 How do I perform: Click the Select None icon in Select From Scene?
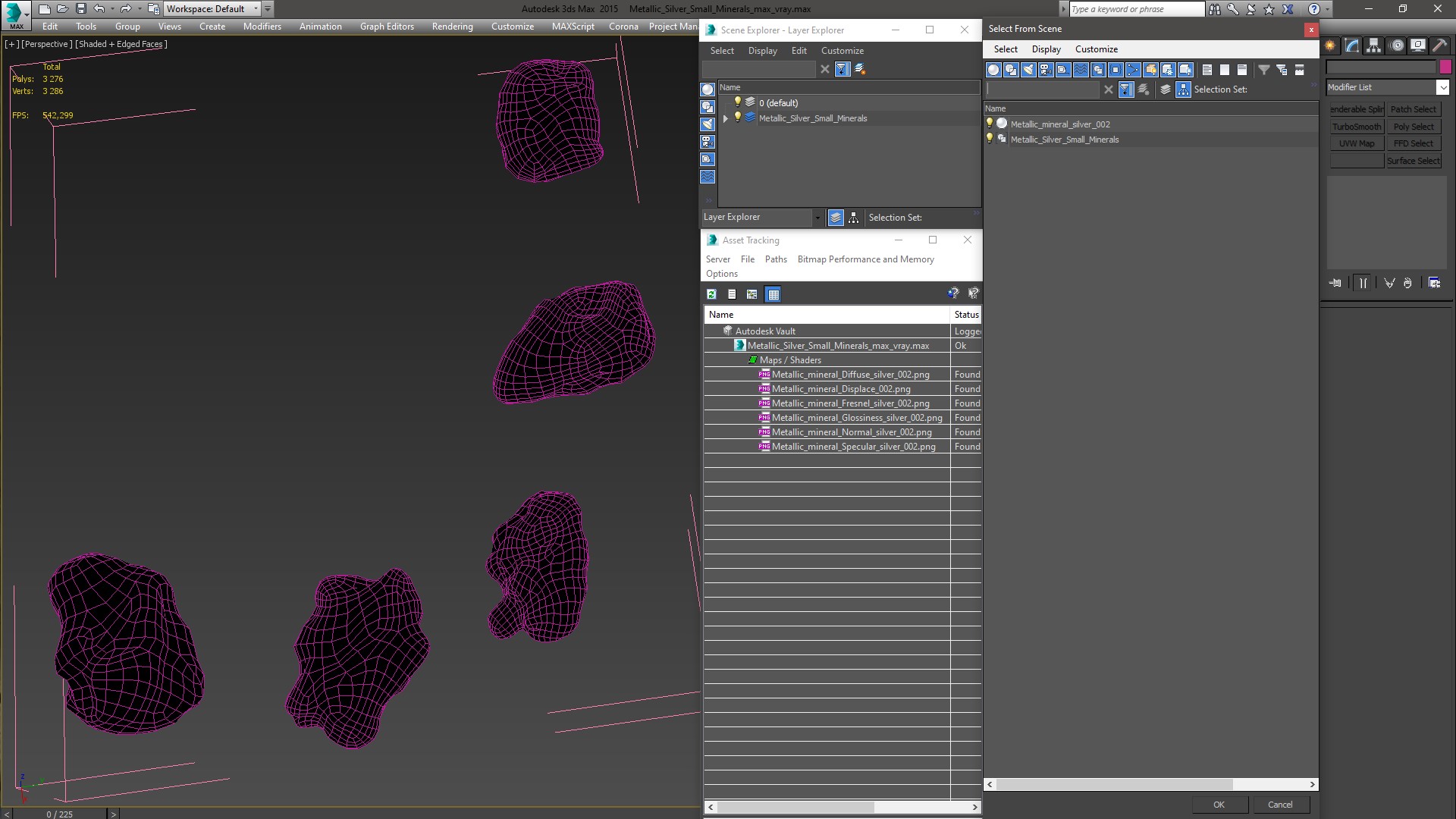(1224, 70)
